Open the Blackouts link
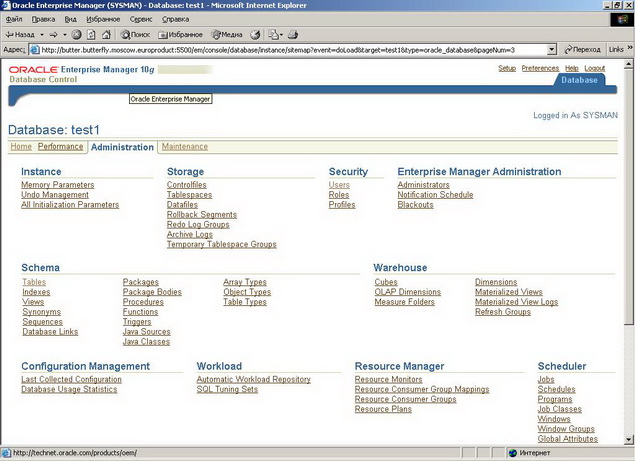Viewport: 635px width, 461px height. click(x=416, y=205)
